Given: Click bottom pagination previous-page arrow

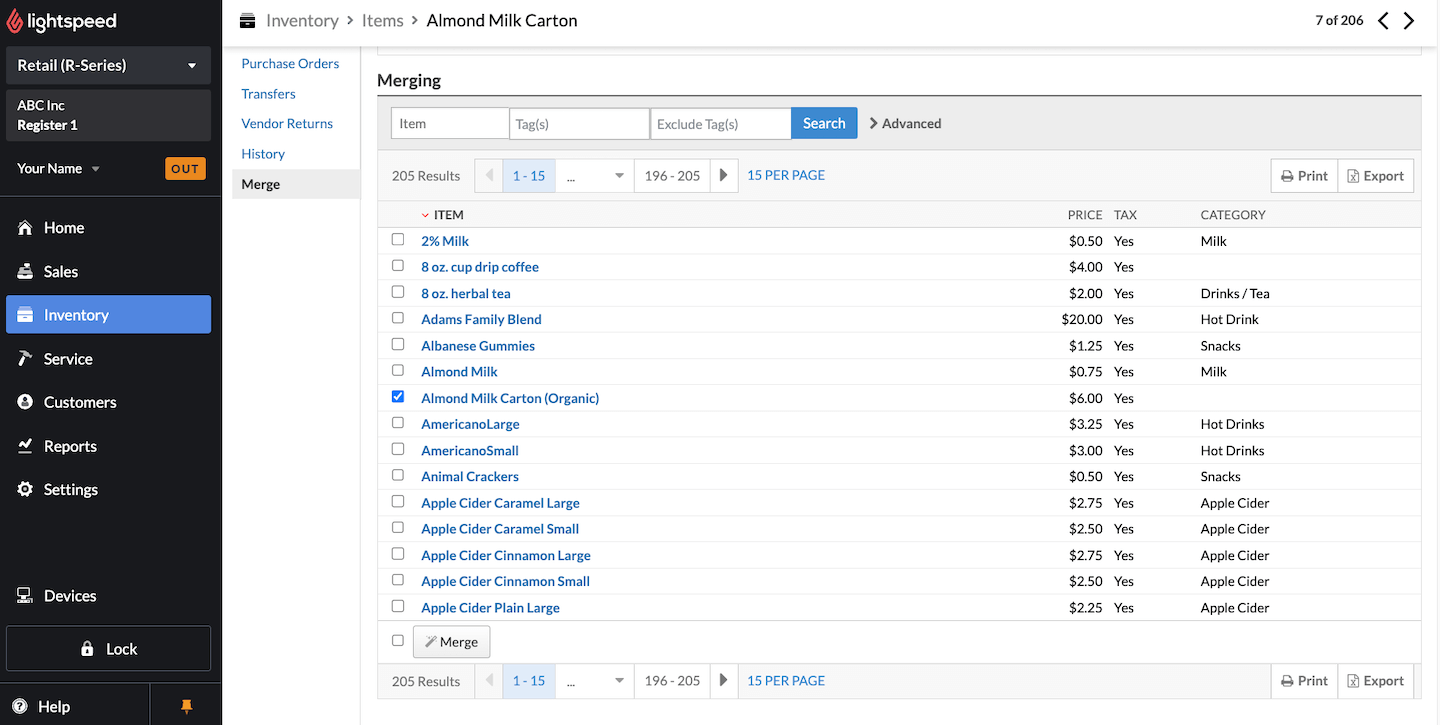Looking at the screenshot, I should [489, 681].
